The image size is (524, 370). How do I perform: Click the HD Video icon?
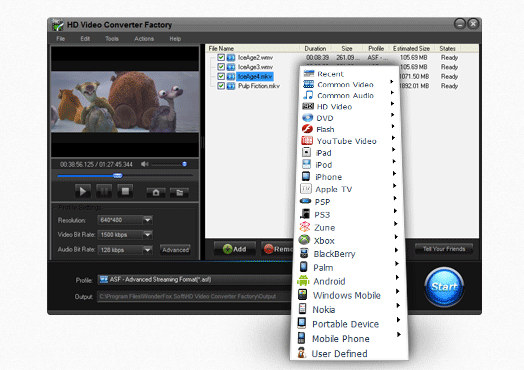point(308,106)
